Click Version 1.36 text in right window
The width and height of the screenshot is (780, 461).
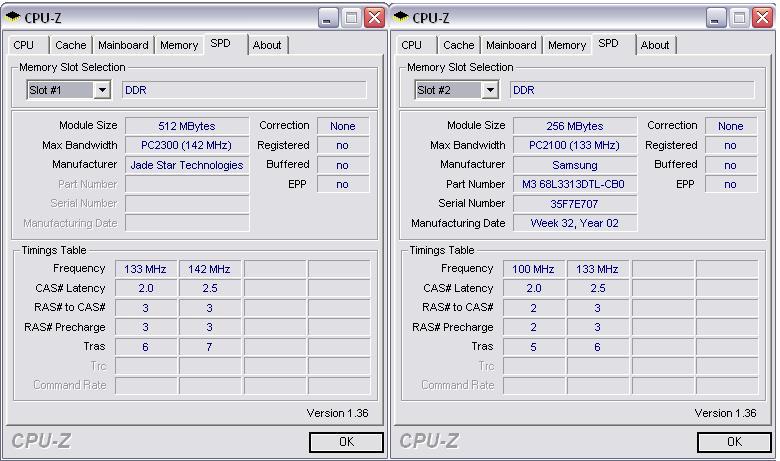(726, 413)
